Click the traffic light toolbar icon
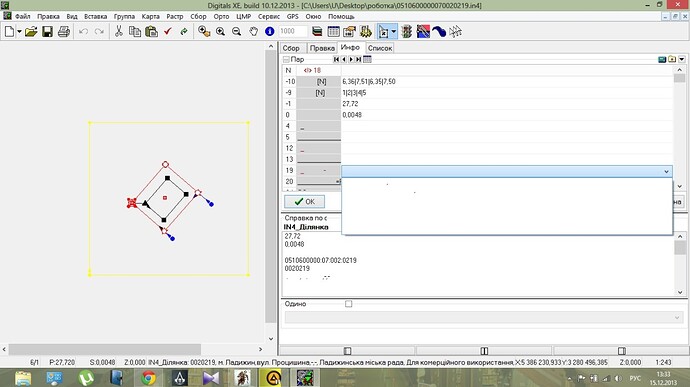The width and height of the screenshot is (690, 387). coord(407,32)
